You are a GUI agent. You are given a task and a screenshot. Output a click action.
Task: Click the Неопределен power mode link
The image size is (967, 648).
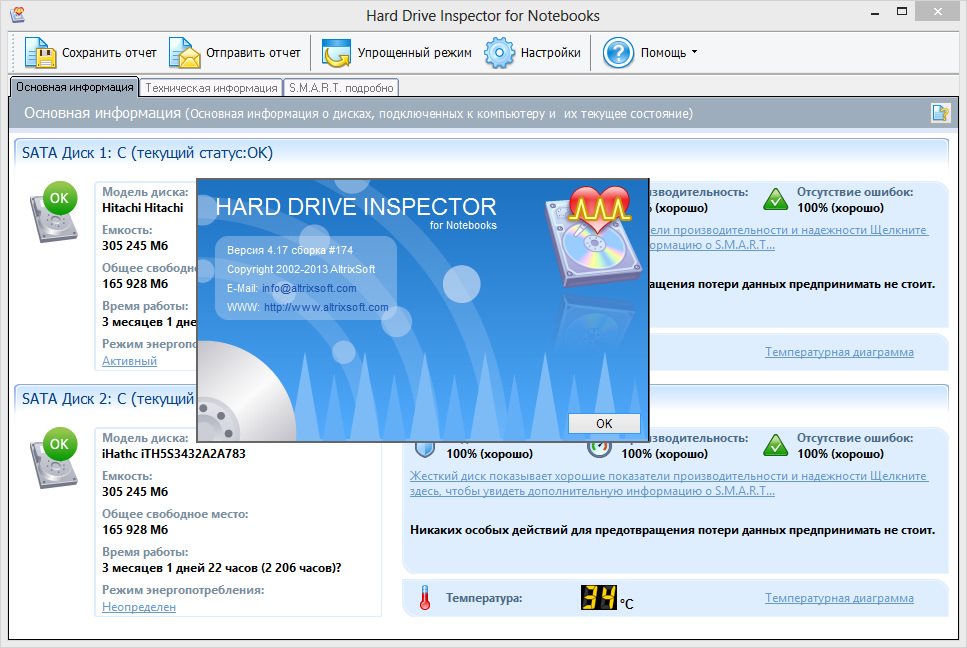139,607
